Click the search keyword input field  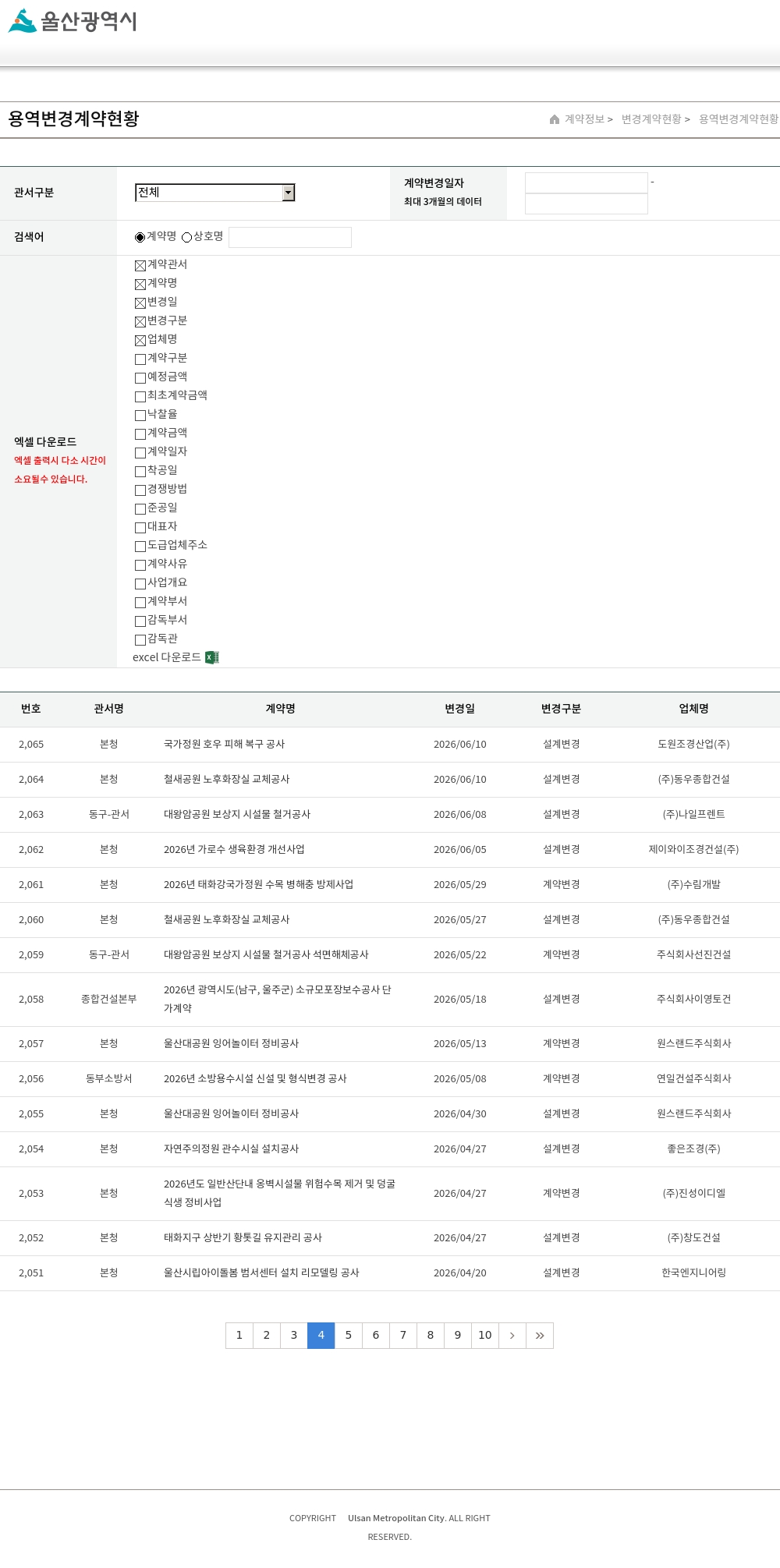pyautogui.click(x=290, y=237)
